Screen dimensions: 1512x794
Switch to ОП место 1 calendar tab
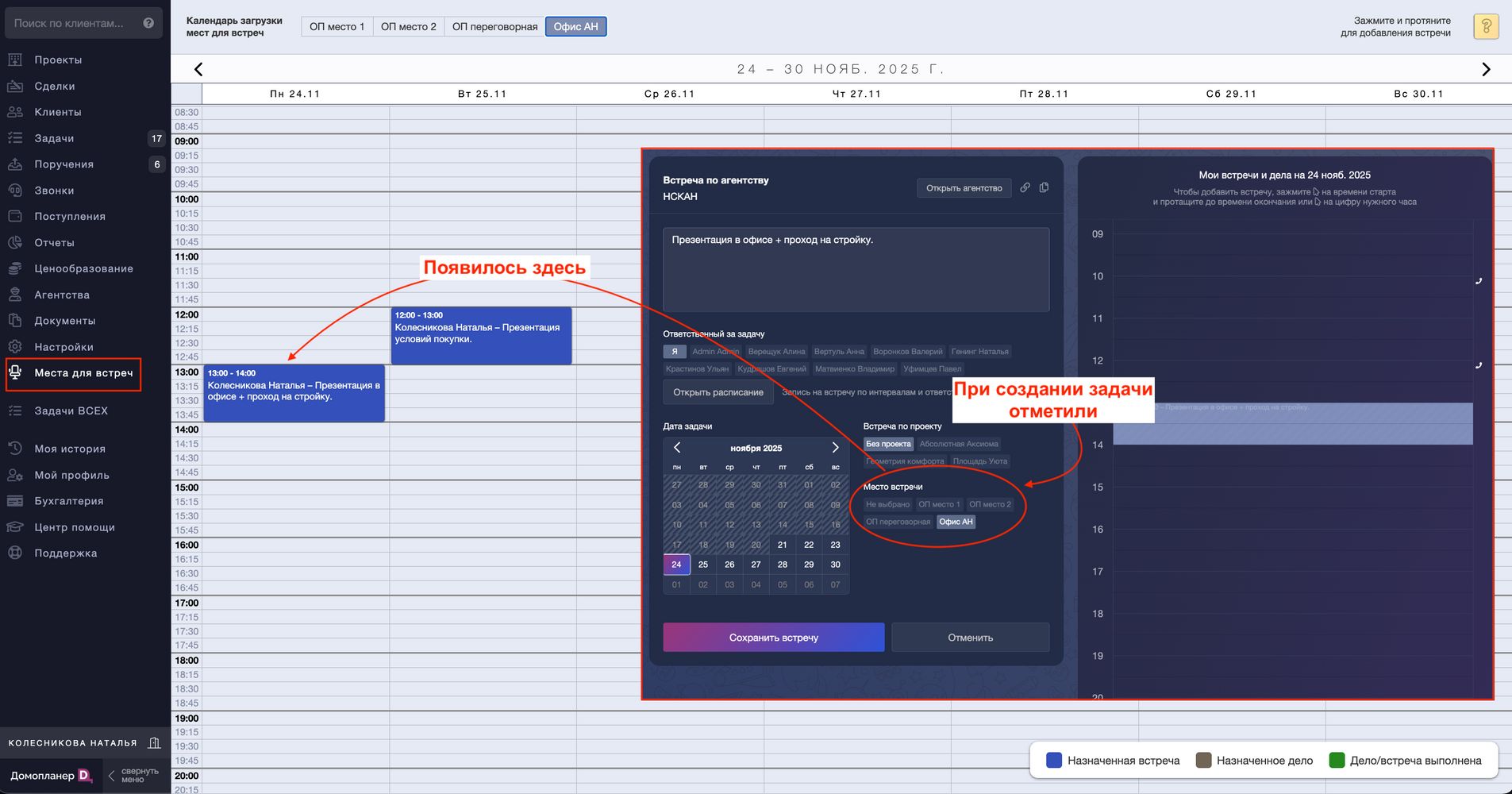tap(337, 27)
